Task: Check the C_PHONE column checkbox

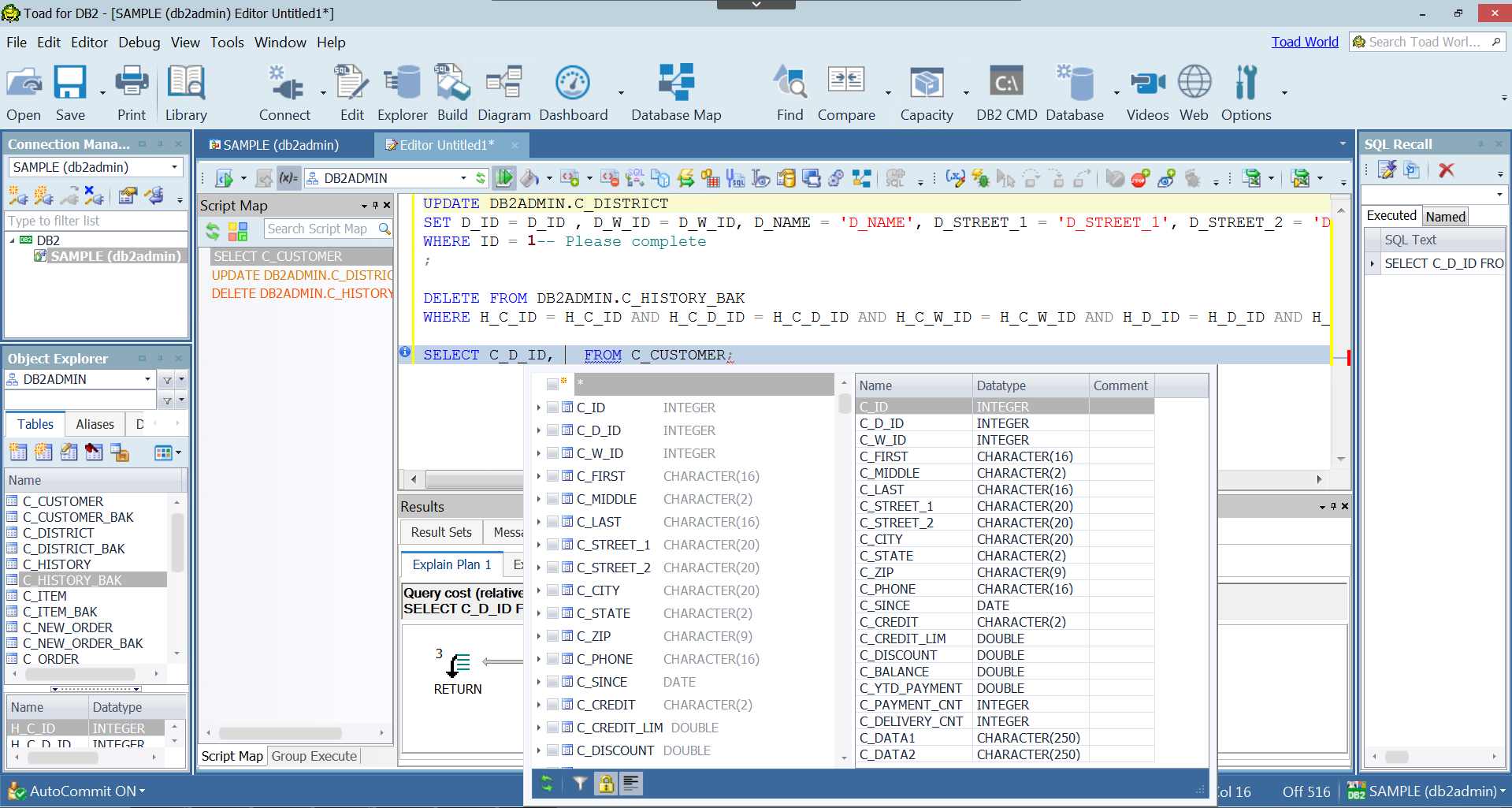Action: point(552,659)
